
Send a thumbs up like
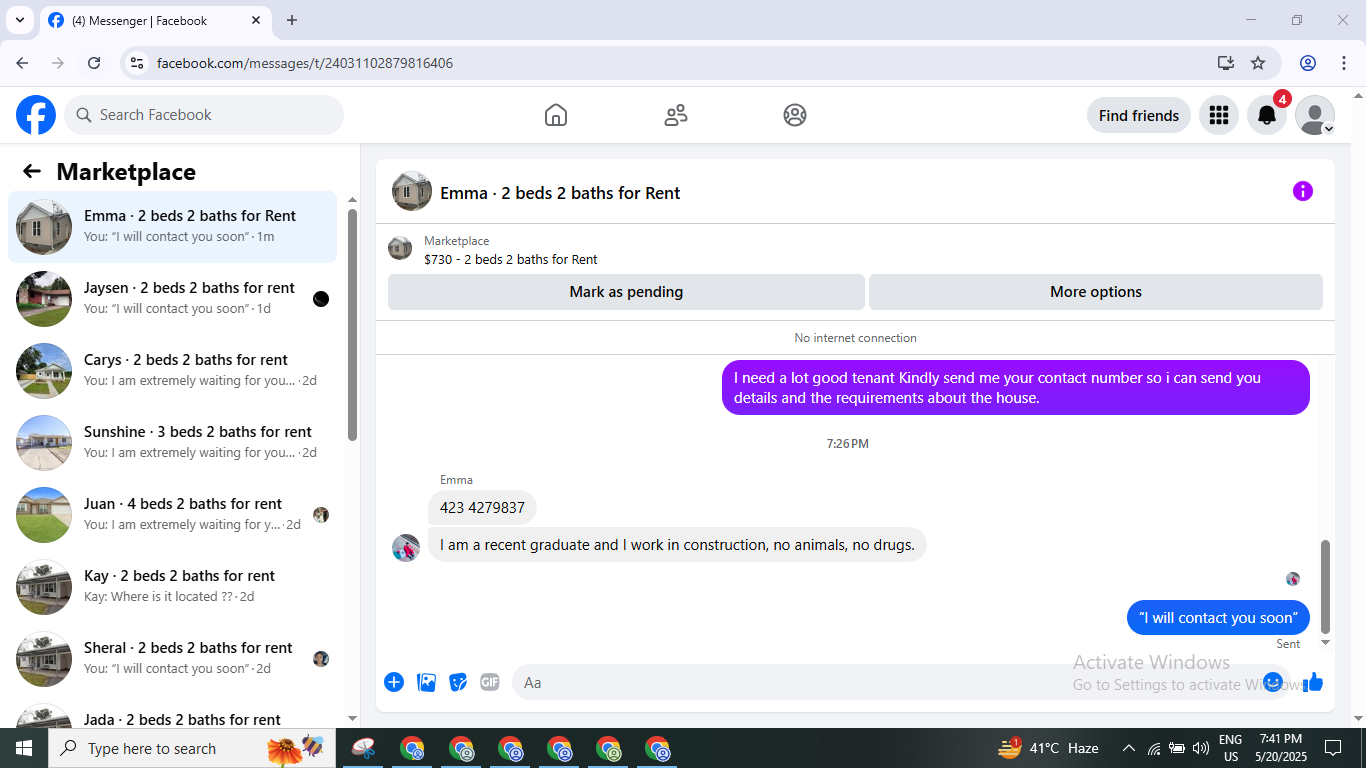point(1313,682)
